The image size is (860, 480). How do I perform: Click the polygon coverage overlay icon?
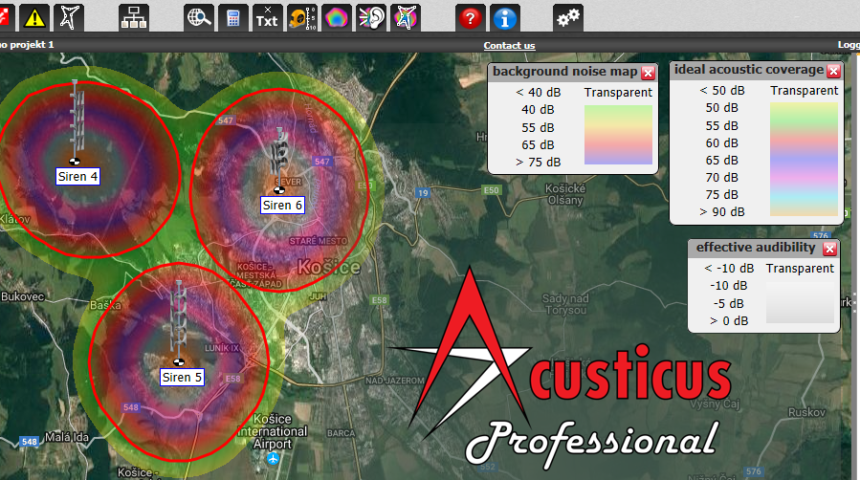[405, 18]
